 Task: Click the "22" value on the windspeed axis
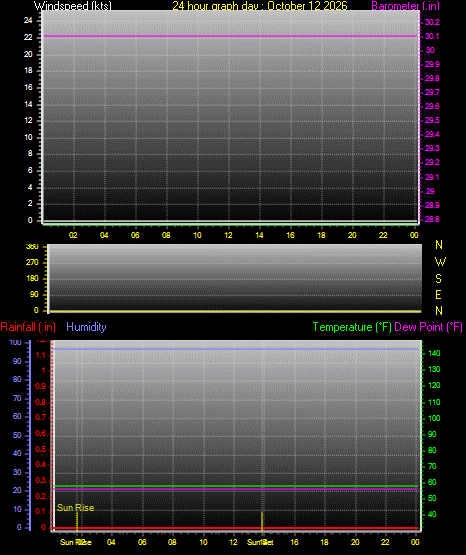28,37
